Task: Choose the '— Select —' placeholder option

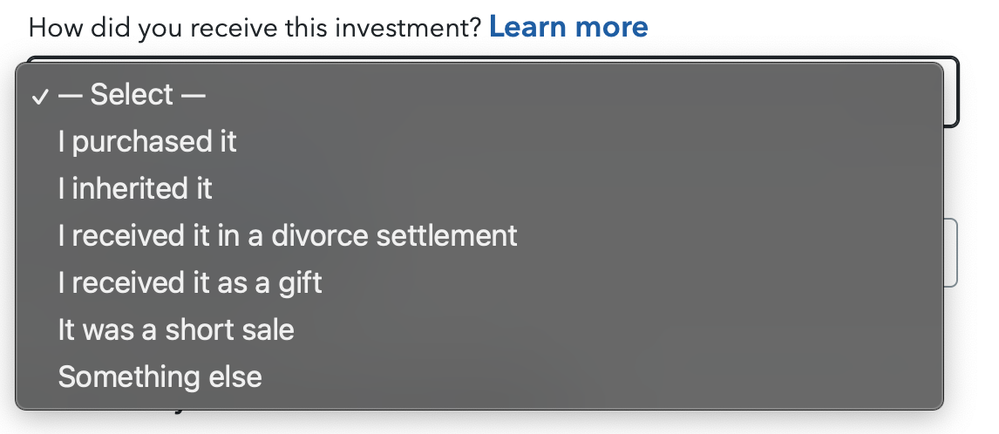Action: [x=479, y=95]
